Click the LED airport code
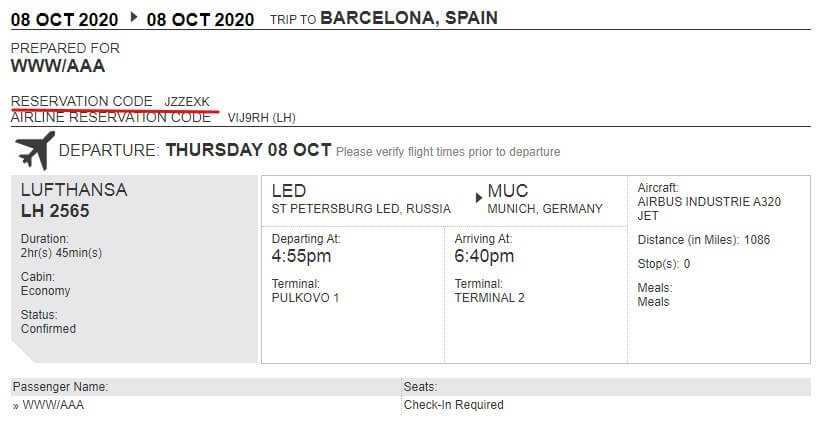 289,191
